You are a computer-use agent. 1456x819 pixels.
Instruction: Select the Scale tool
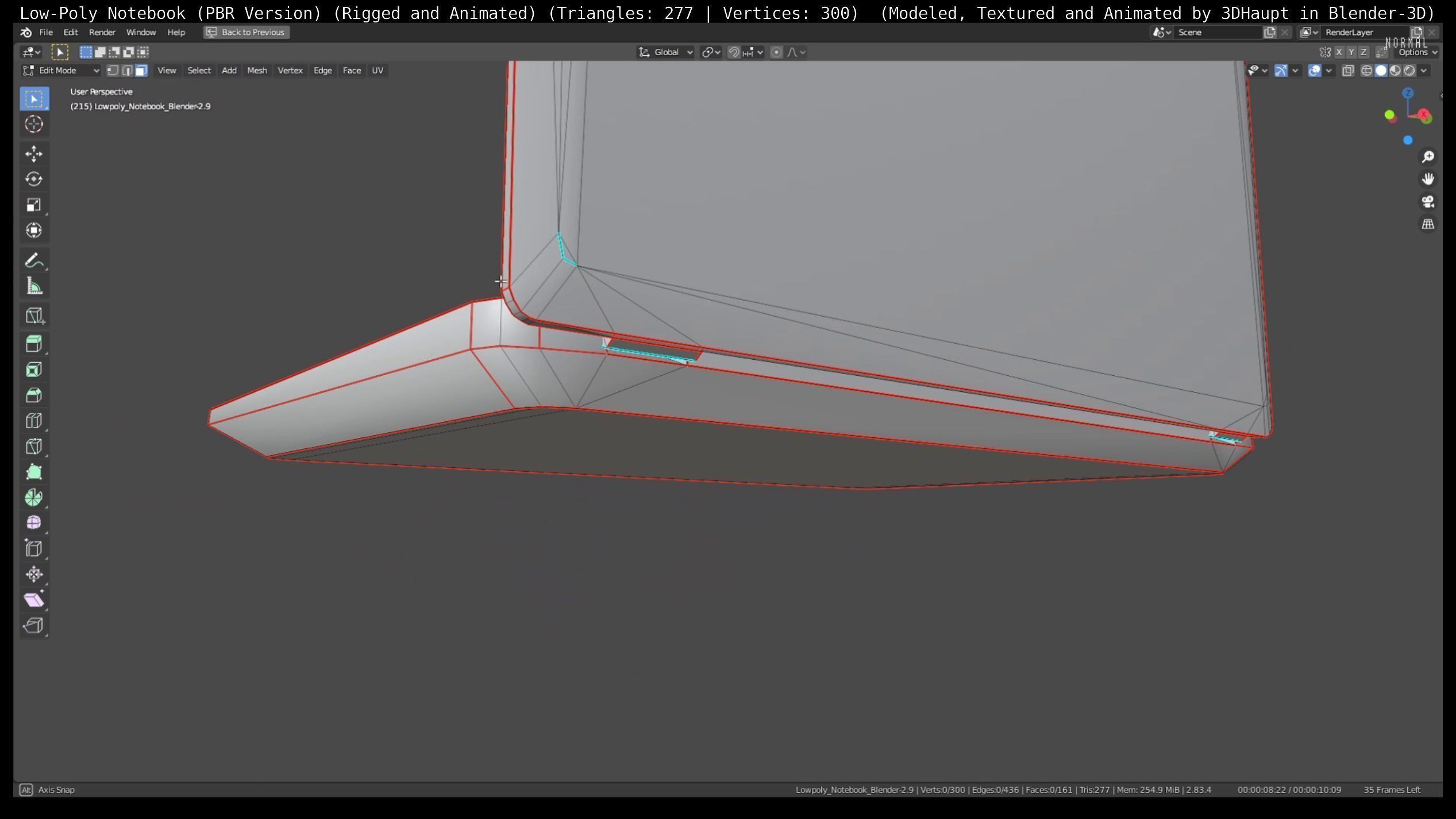pos(34,205)
